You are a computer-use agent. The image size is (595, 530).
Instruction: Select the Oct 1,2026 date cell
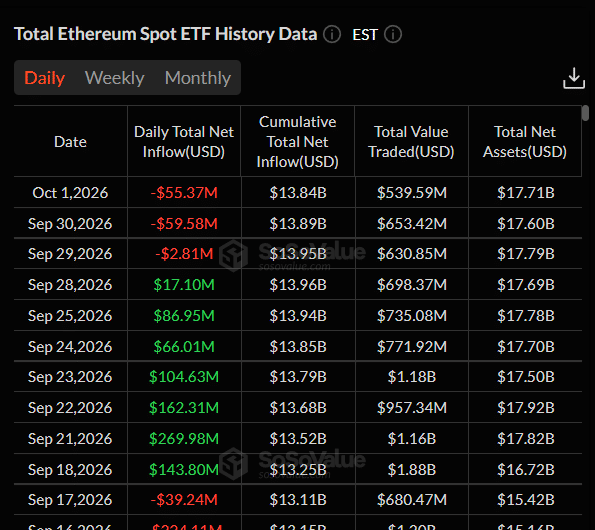[x=70, y=192]
